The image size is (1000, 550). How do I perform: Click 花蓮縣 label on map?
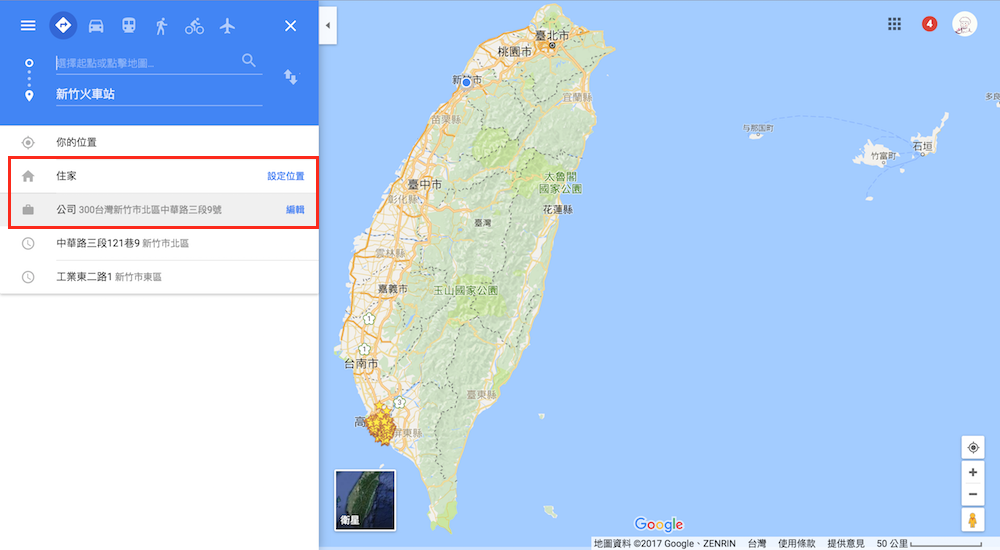[557, 209]
